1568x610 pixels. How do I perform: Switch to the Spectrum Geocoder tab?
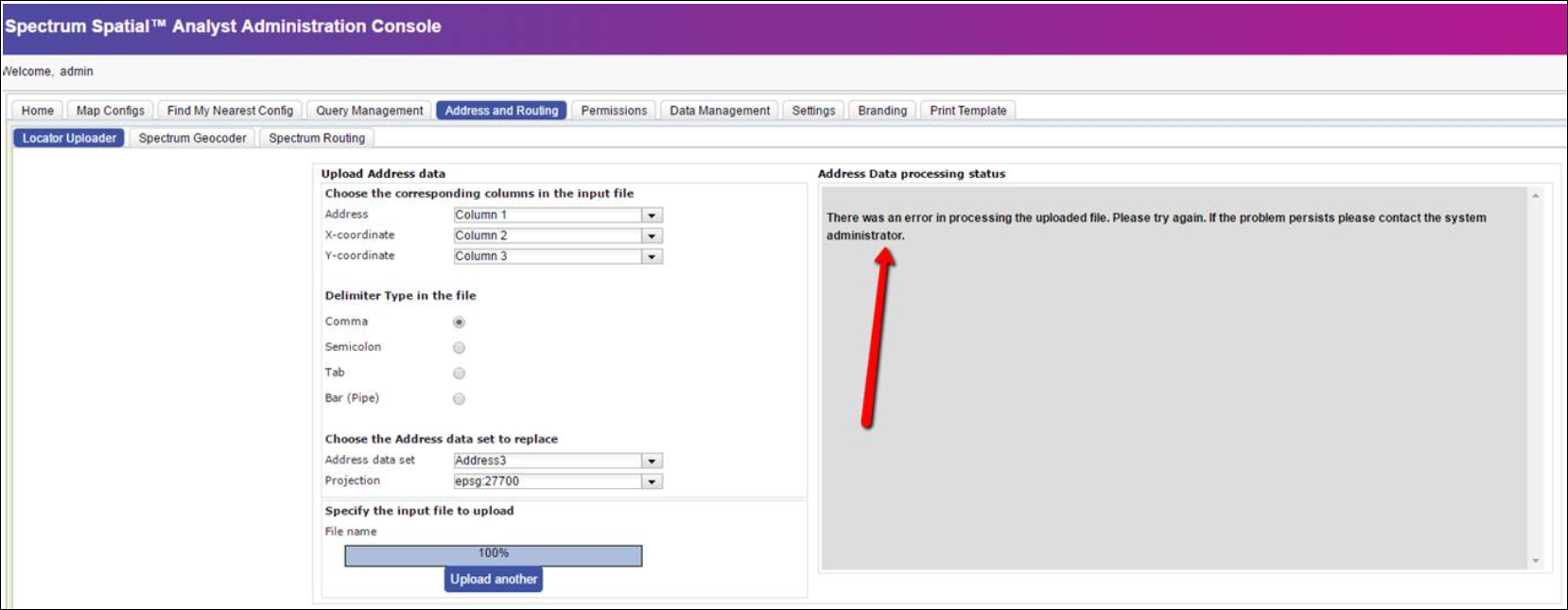click(x=192, y=138)
